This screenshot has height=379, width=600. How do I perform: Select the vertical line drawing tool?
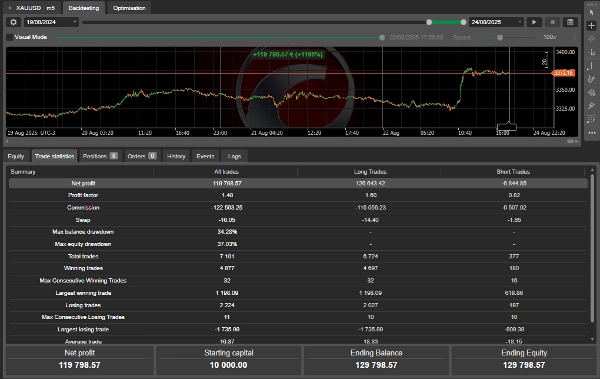coord(592,66)
